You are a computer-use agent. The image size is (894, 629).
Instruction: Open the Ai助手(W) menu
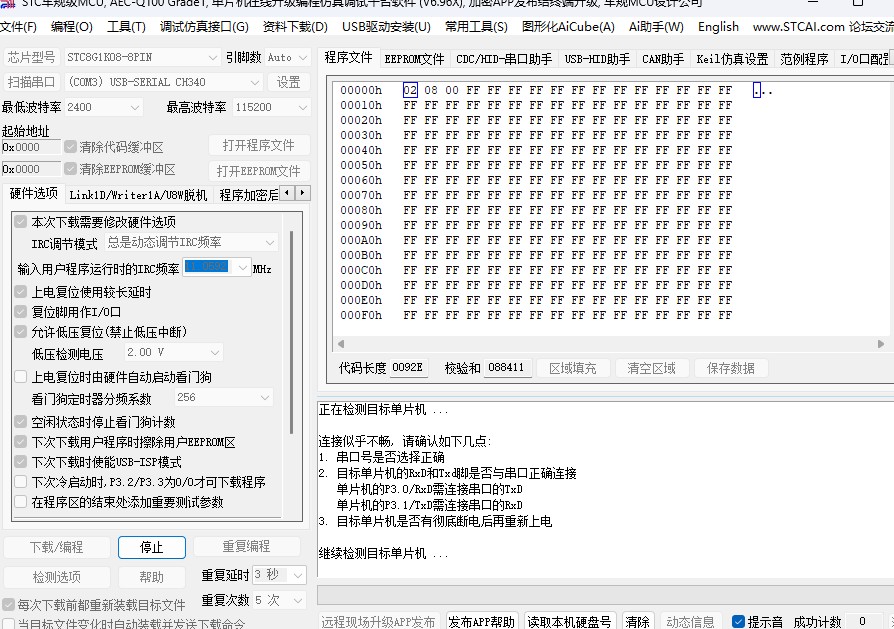(656, 26)
